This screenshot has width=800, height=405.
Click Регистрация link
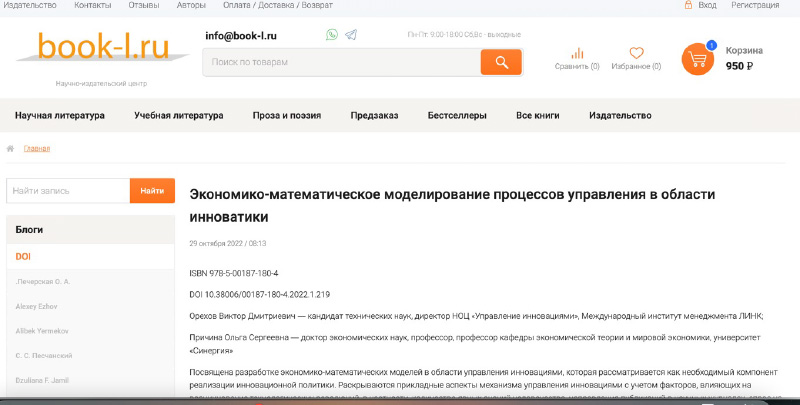point(755,5)
